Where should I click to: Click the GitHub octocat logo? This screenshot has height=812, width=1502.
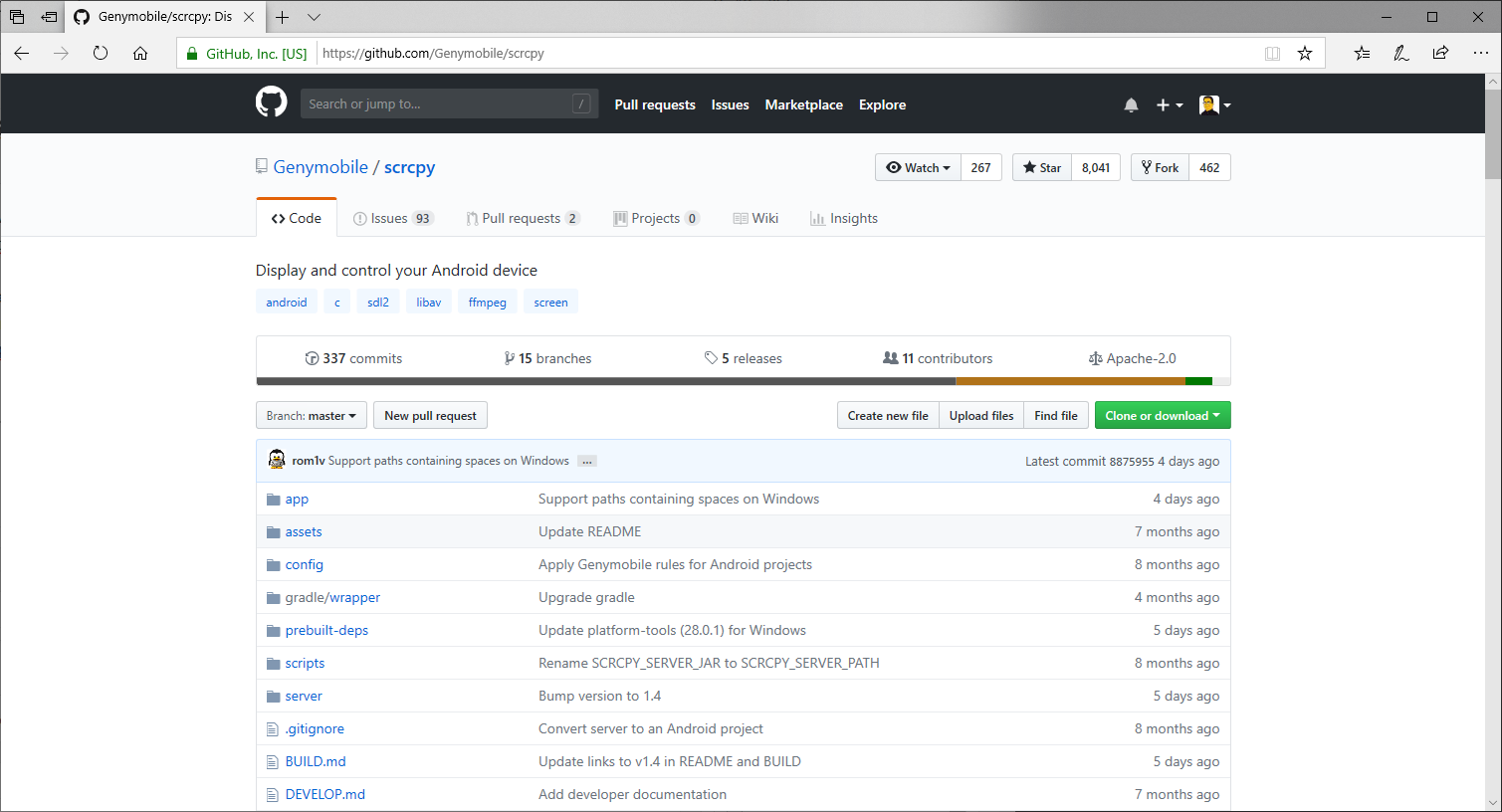coord(271,102)
